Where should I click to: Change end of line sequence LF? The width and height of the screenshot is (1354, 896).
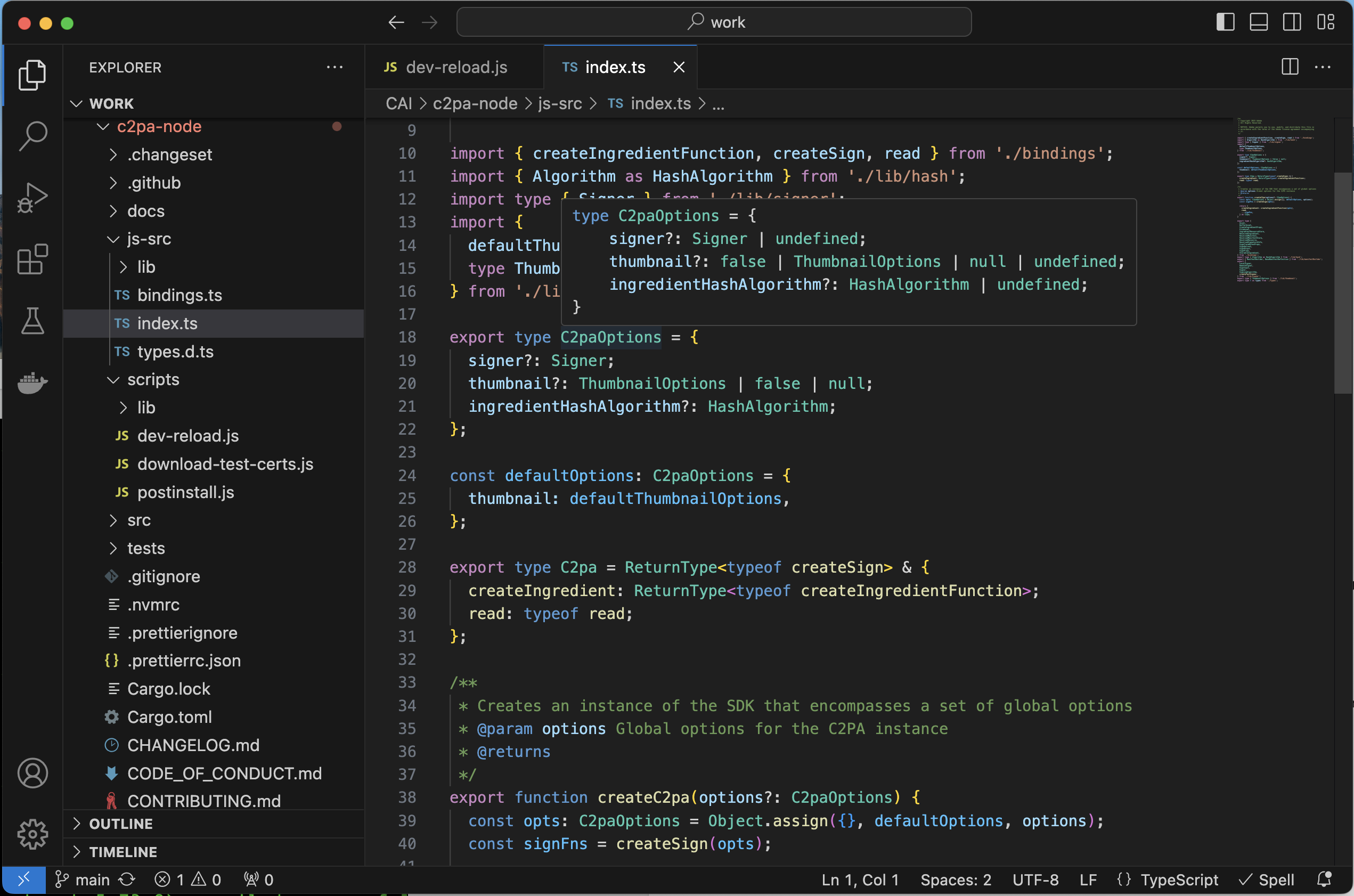coord(1088,879)
